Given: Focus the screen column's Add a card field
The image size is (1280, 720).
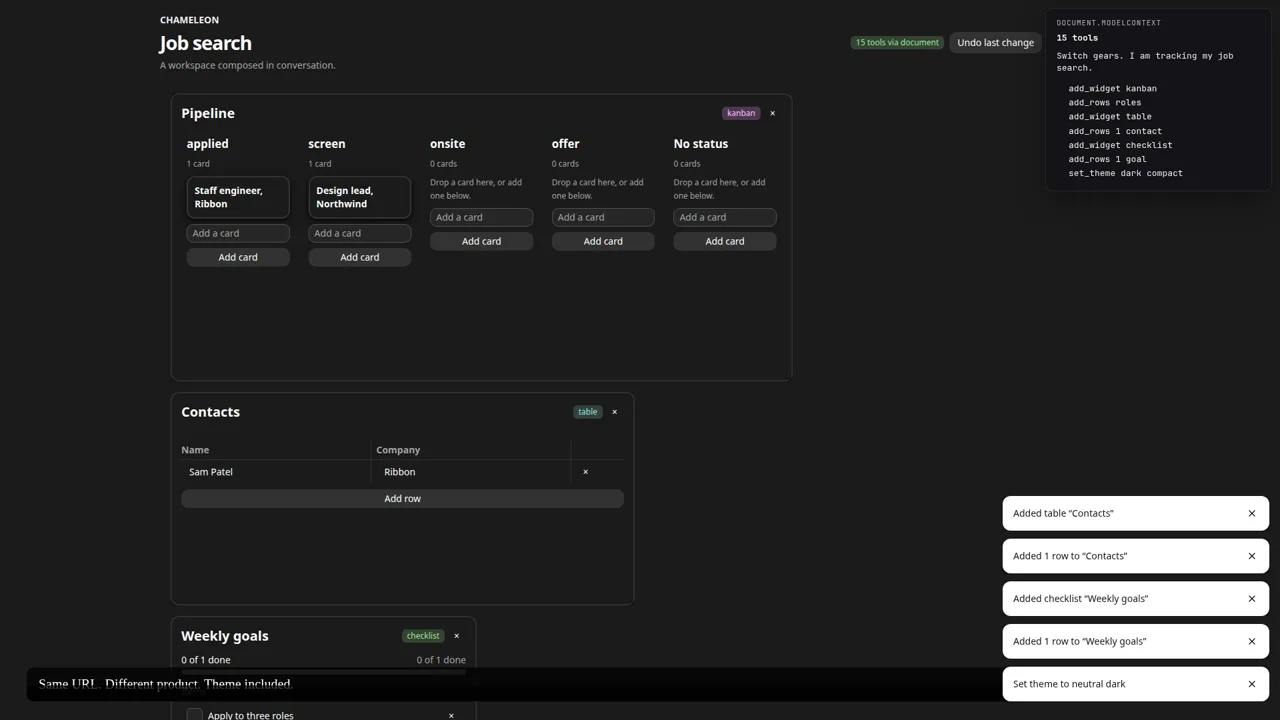Looking at the screenshot, I should pyautogui.click(x=360, y=233).
